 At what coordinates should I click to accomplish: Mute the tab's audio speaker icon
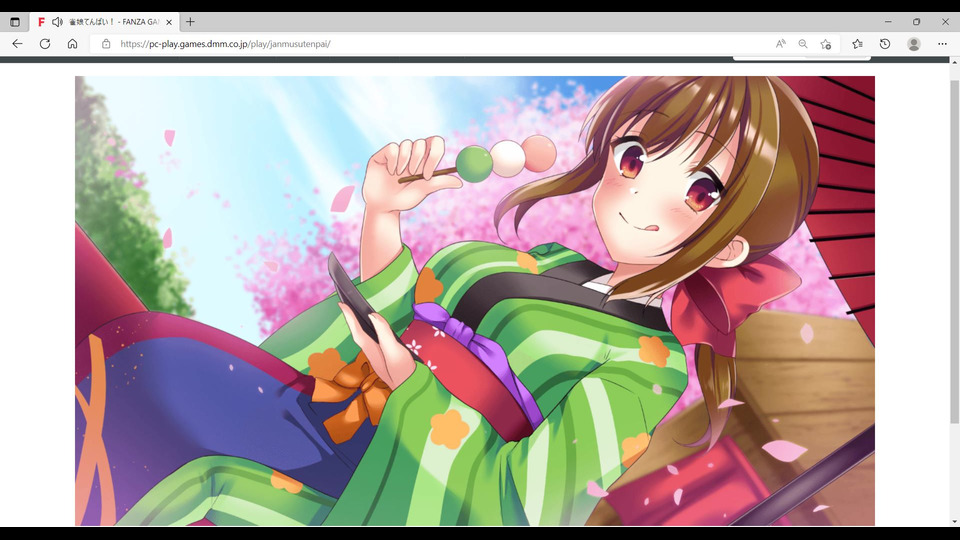pyautogui.click(x=57, y=22)
